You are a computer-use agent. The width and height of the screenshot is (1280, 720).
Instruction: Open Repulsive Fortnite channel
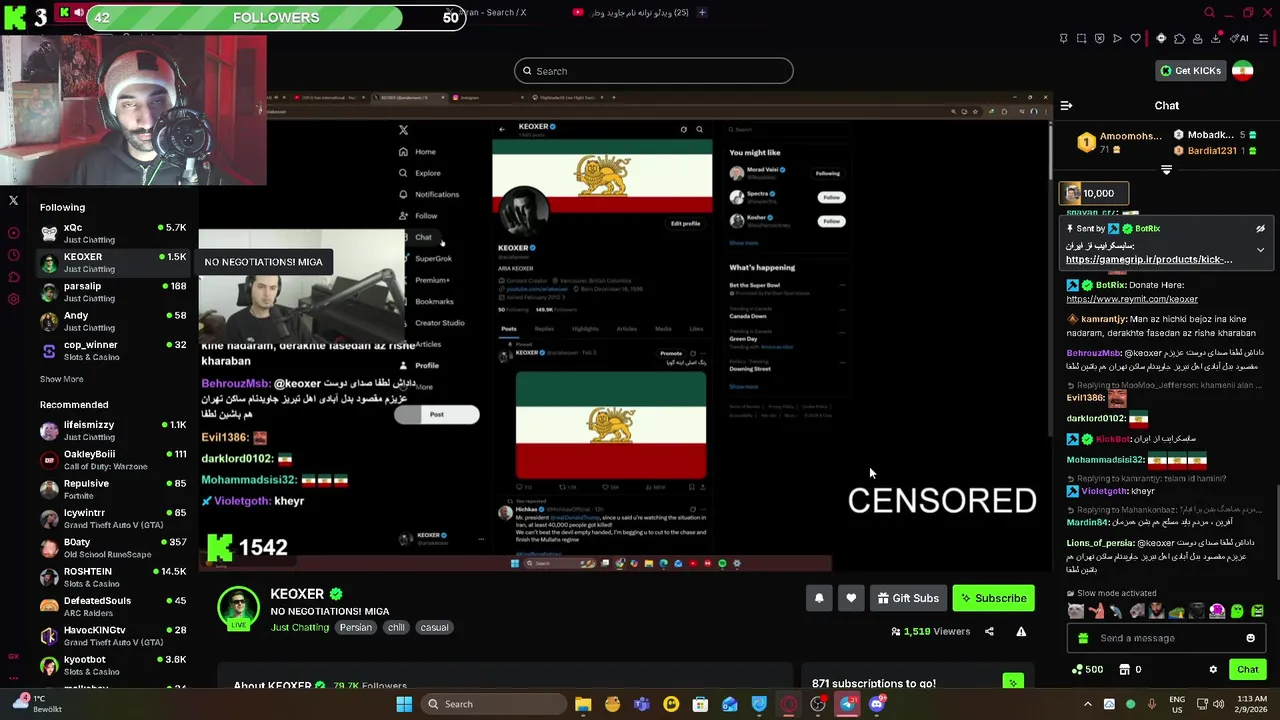pyautogui.click(x=112, y=489)
